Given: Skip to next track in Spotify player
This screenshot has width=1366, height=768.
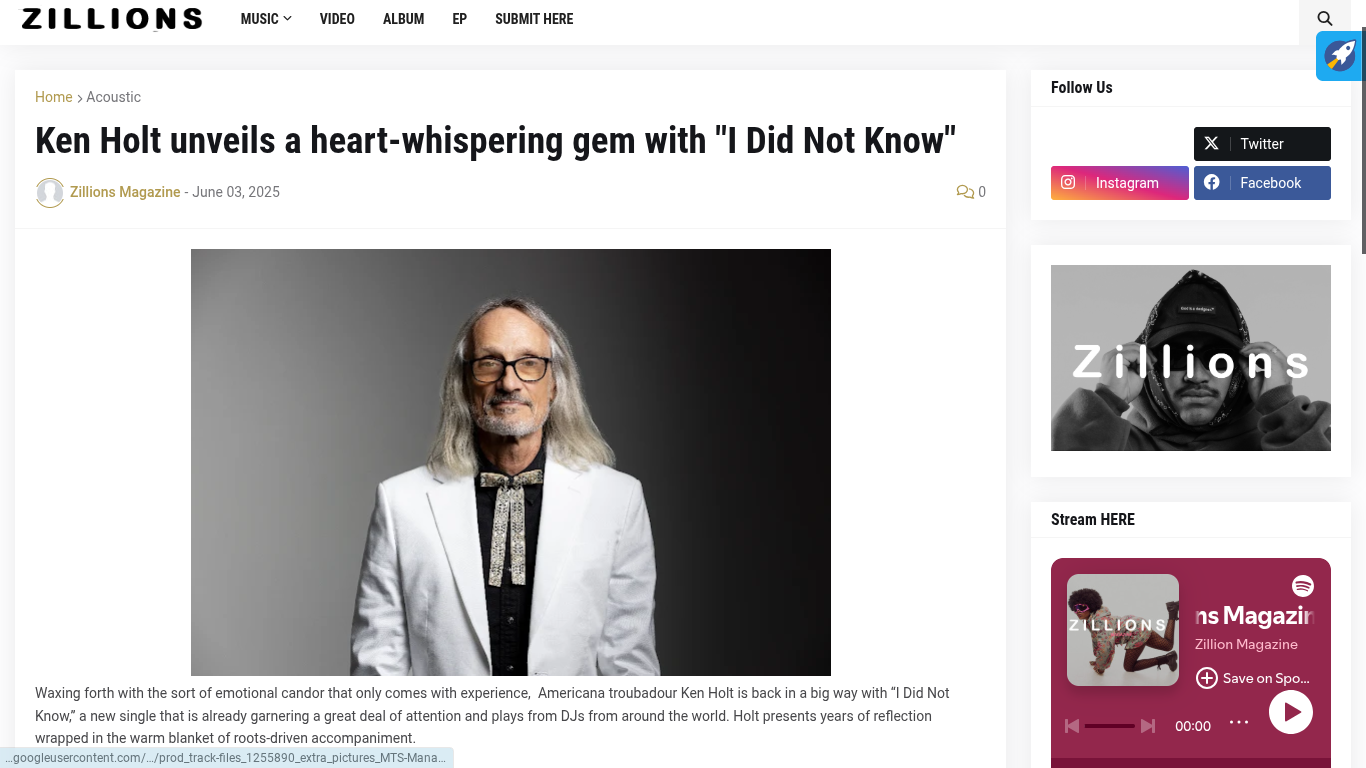Looking at the screenshot, I should coord(1148,726).
